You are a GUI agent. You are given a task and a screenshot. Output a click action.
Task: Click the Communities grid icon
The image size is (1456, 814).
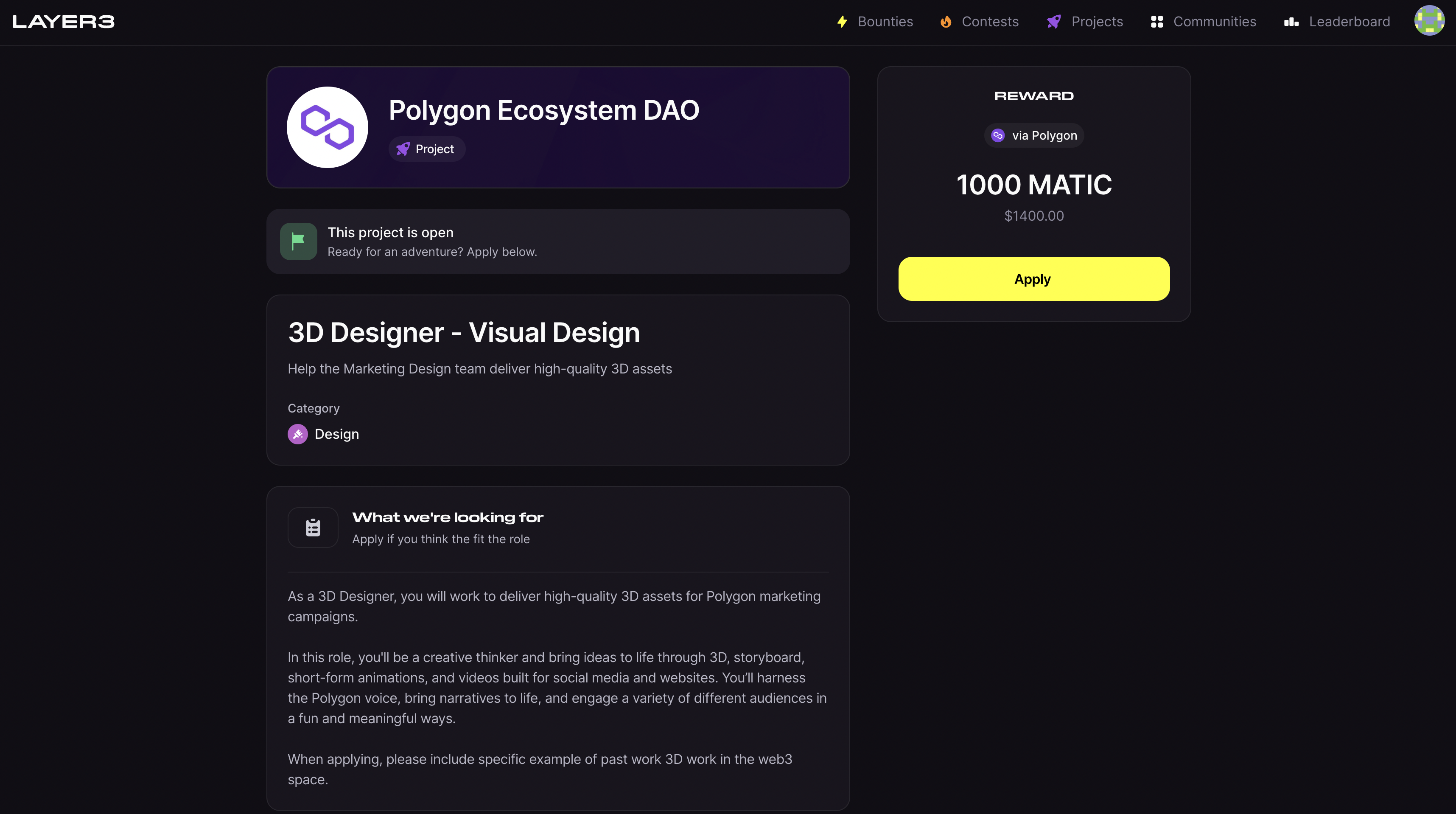point(1157,22)
